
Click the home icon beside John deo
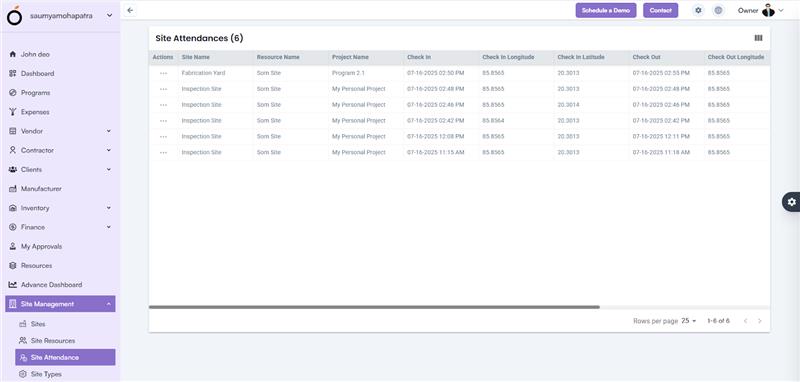coord(13,54)
